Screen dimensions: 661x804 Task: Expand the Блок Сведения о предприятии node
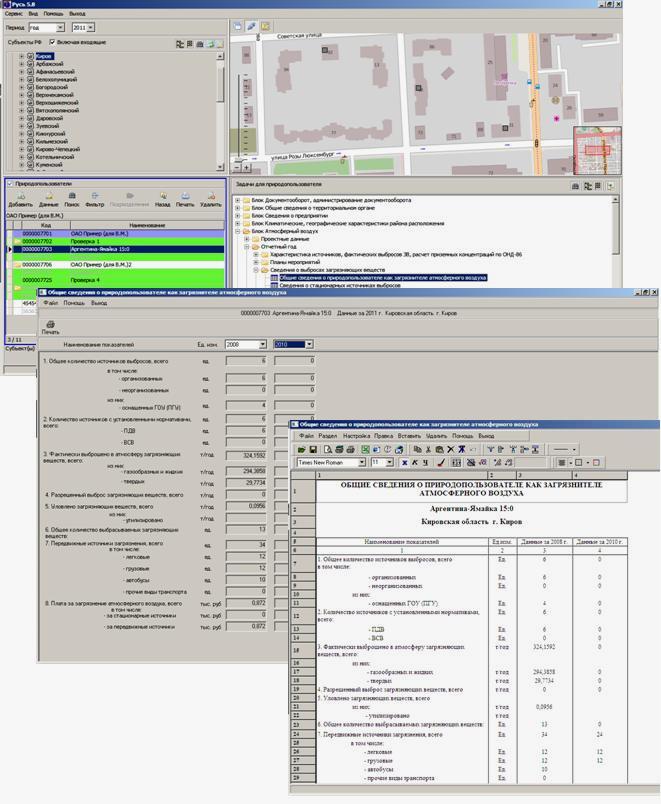click(x=238, y=215)
